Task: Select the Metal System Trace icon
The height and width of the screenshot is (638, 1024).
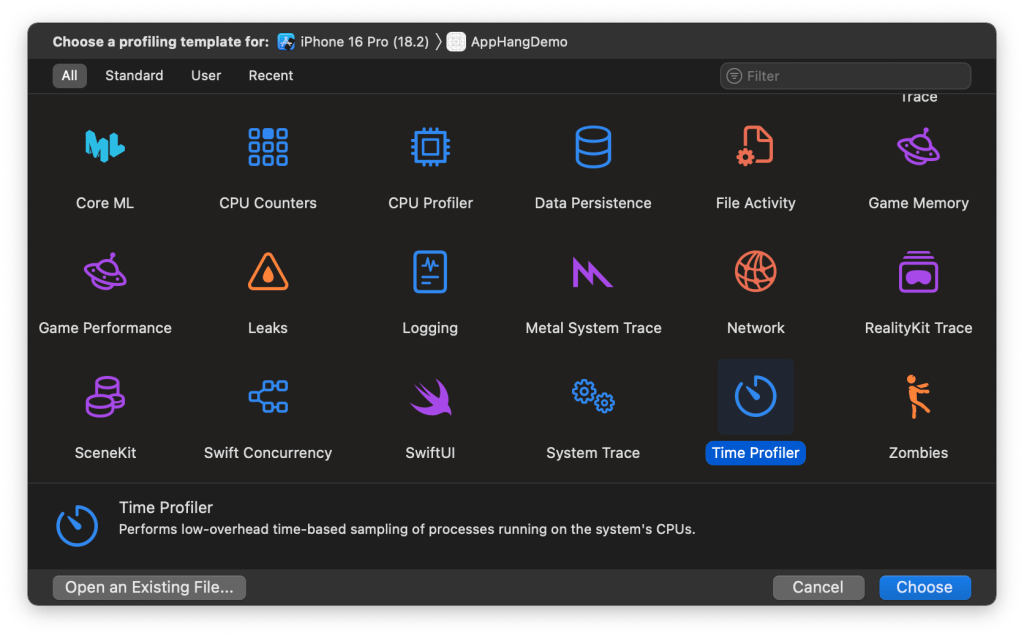Action: [x=593, y=272]
